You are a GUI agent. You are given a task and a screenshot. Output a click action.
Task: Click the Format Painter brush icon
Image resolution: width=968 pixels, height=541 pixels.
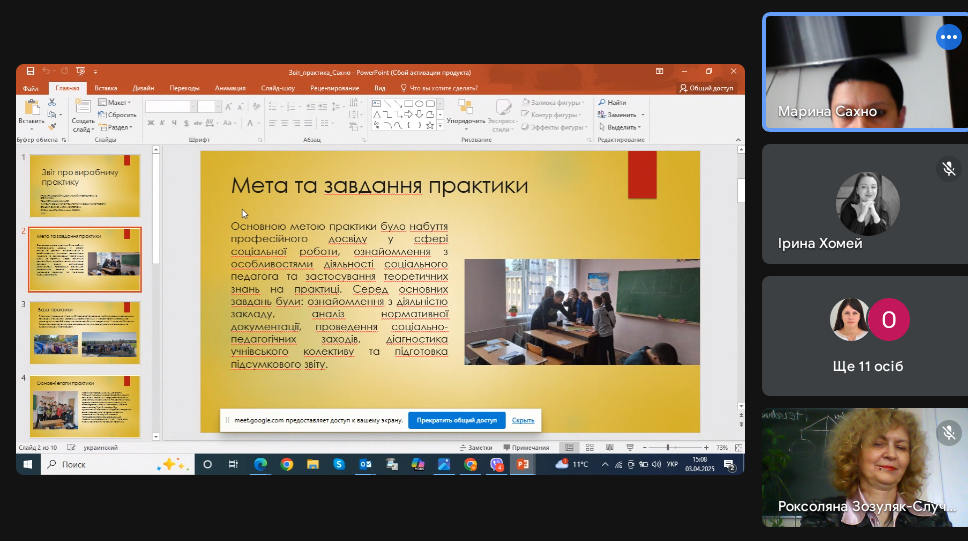click(52, 127)
